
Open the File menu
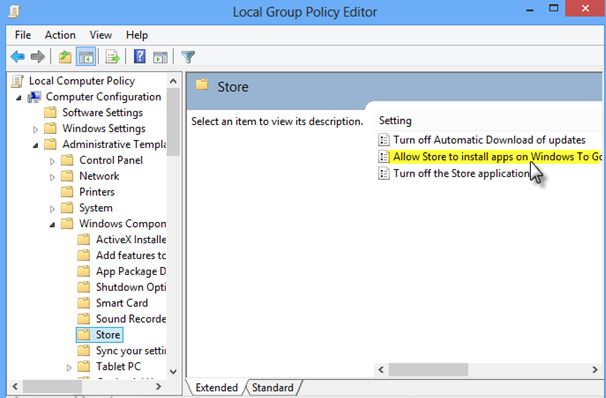click(x=23, y=35)
